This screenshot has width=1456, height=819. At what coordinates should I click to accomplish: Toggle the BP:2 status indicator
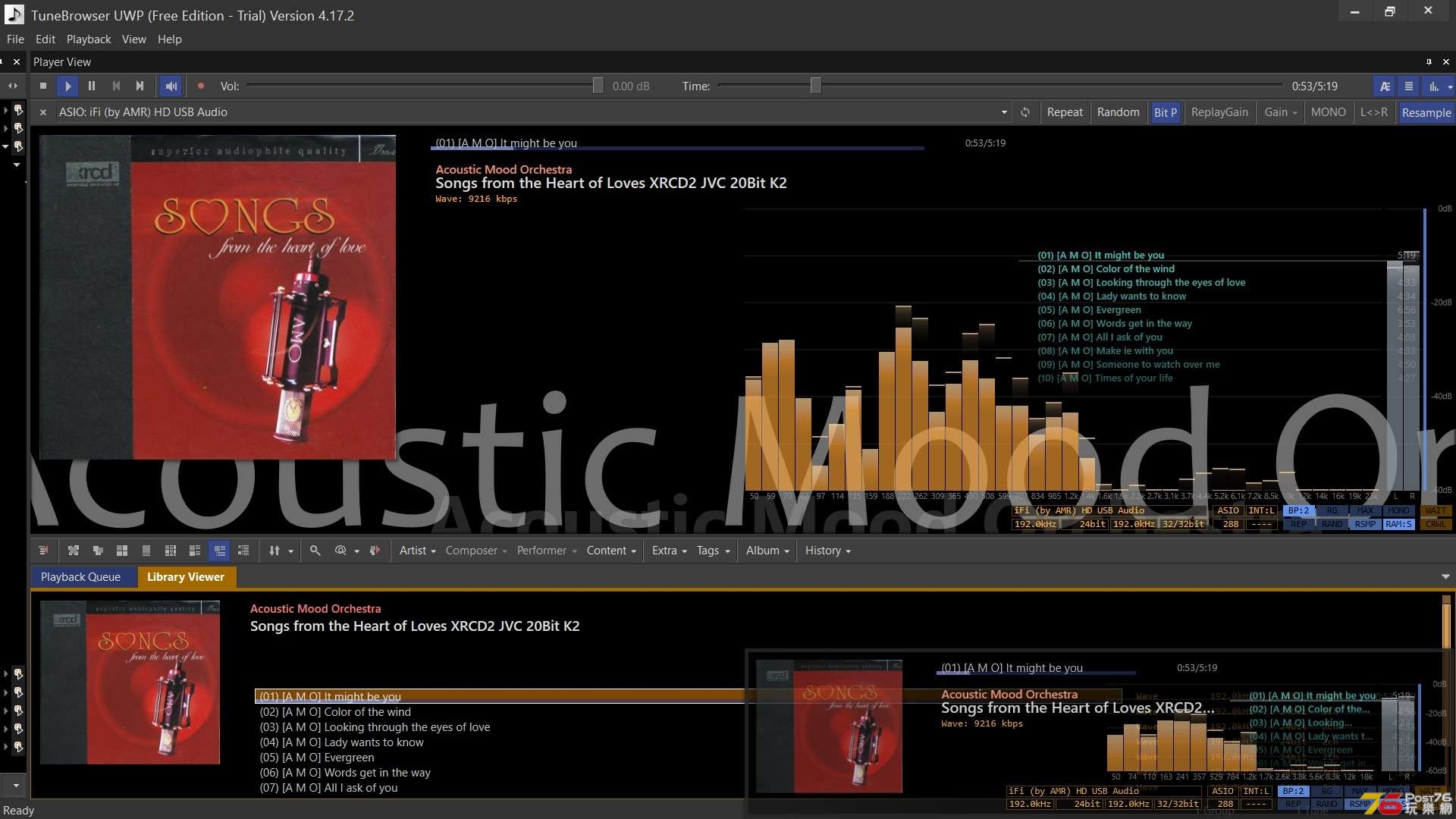[1298, 510]
